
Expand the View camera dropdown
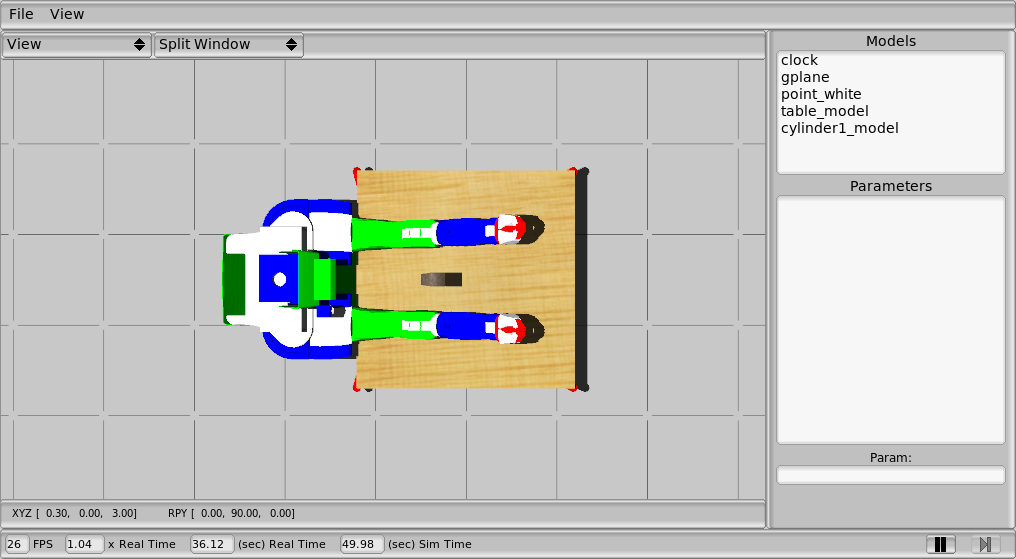pos(76,45)
